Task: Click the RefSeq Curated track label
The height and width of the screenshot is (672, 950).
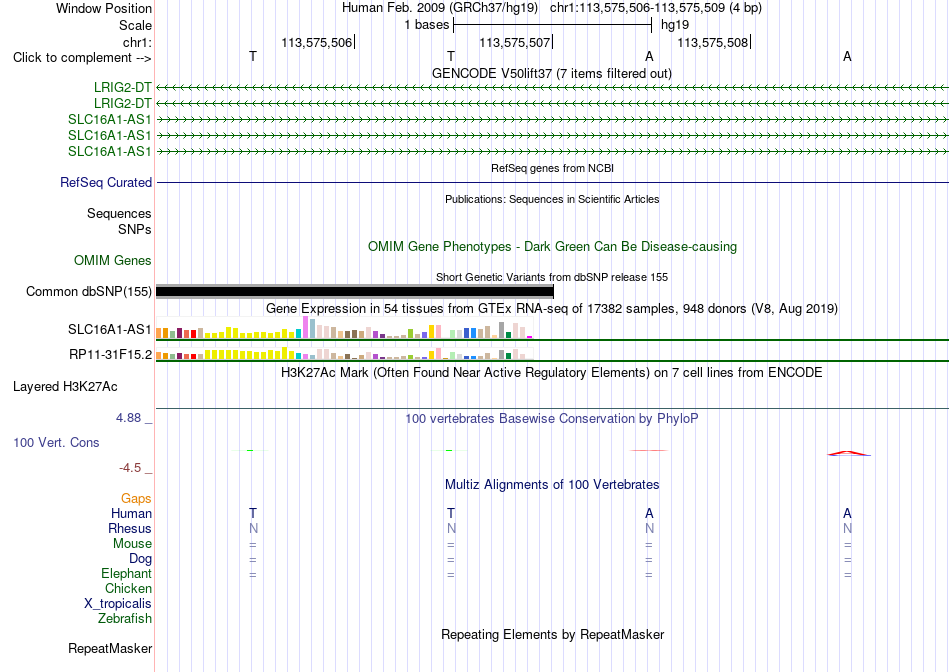Action: (x=106, y=182)
